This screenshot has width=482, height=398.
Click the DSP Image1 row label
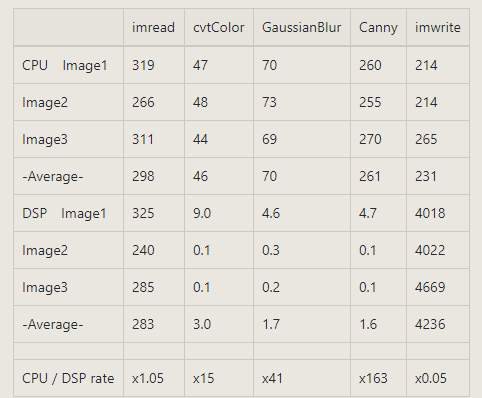coord(64,213)
